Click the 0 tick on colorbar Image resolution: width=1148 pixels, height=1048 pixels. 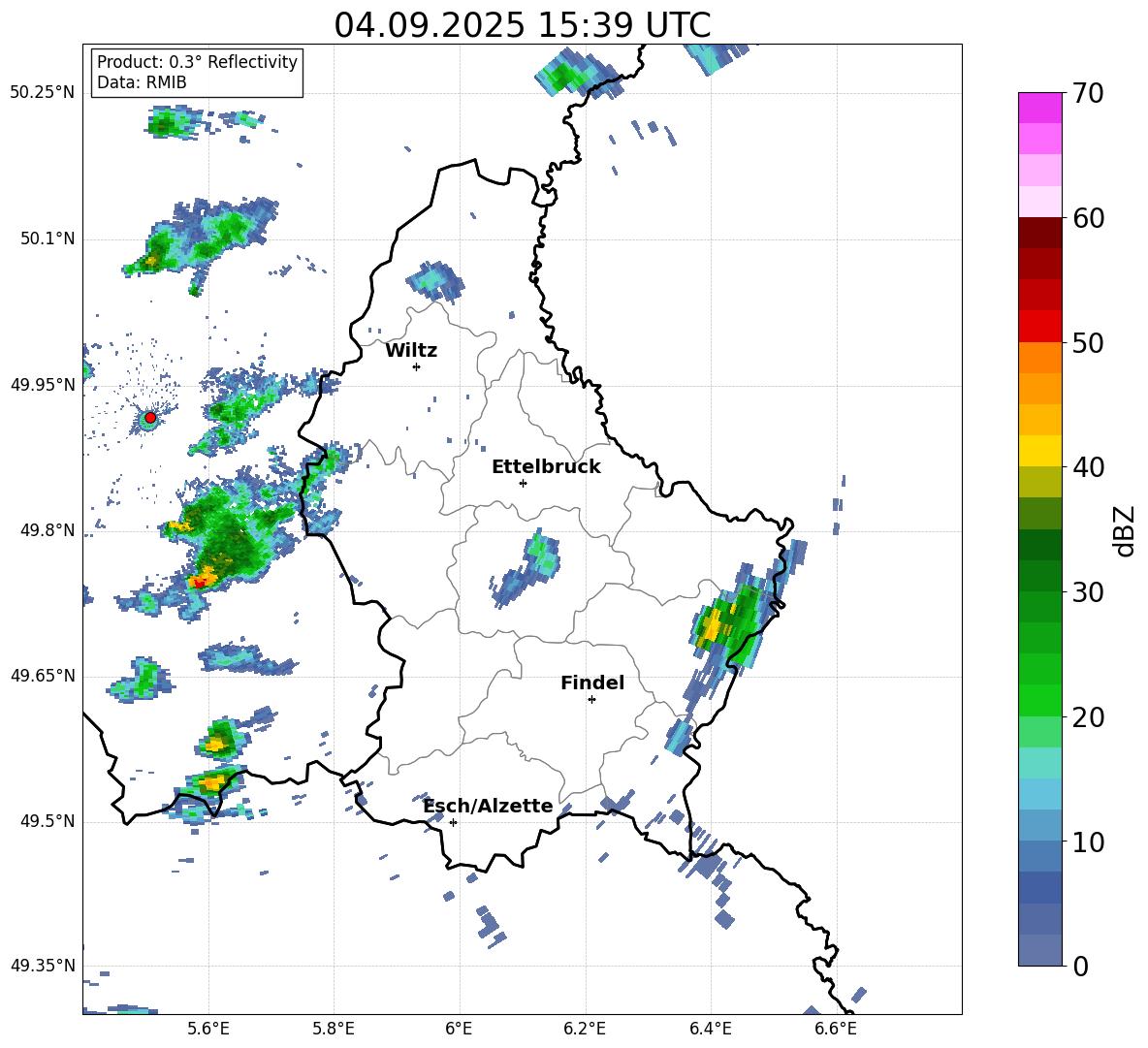pos(1080,966)
